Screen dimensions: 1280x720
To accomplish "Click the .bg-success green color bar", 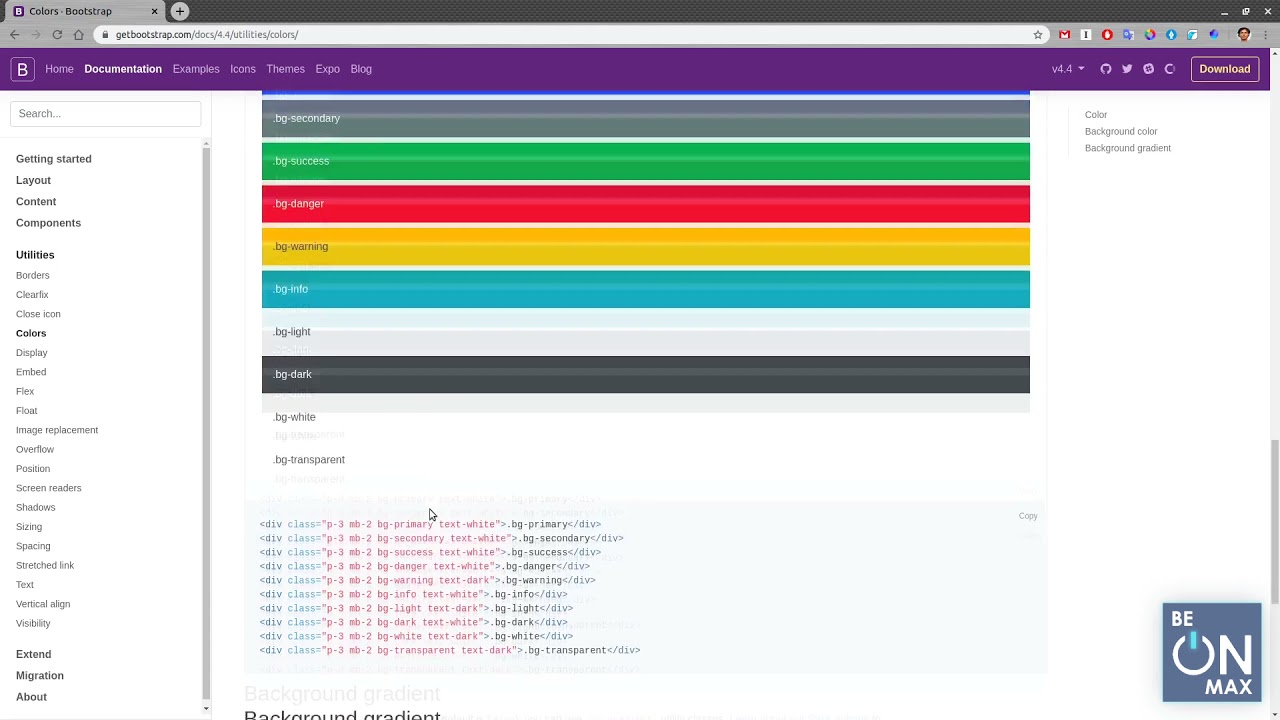I will [x=645, y=161].
